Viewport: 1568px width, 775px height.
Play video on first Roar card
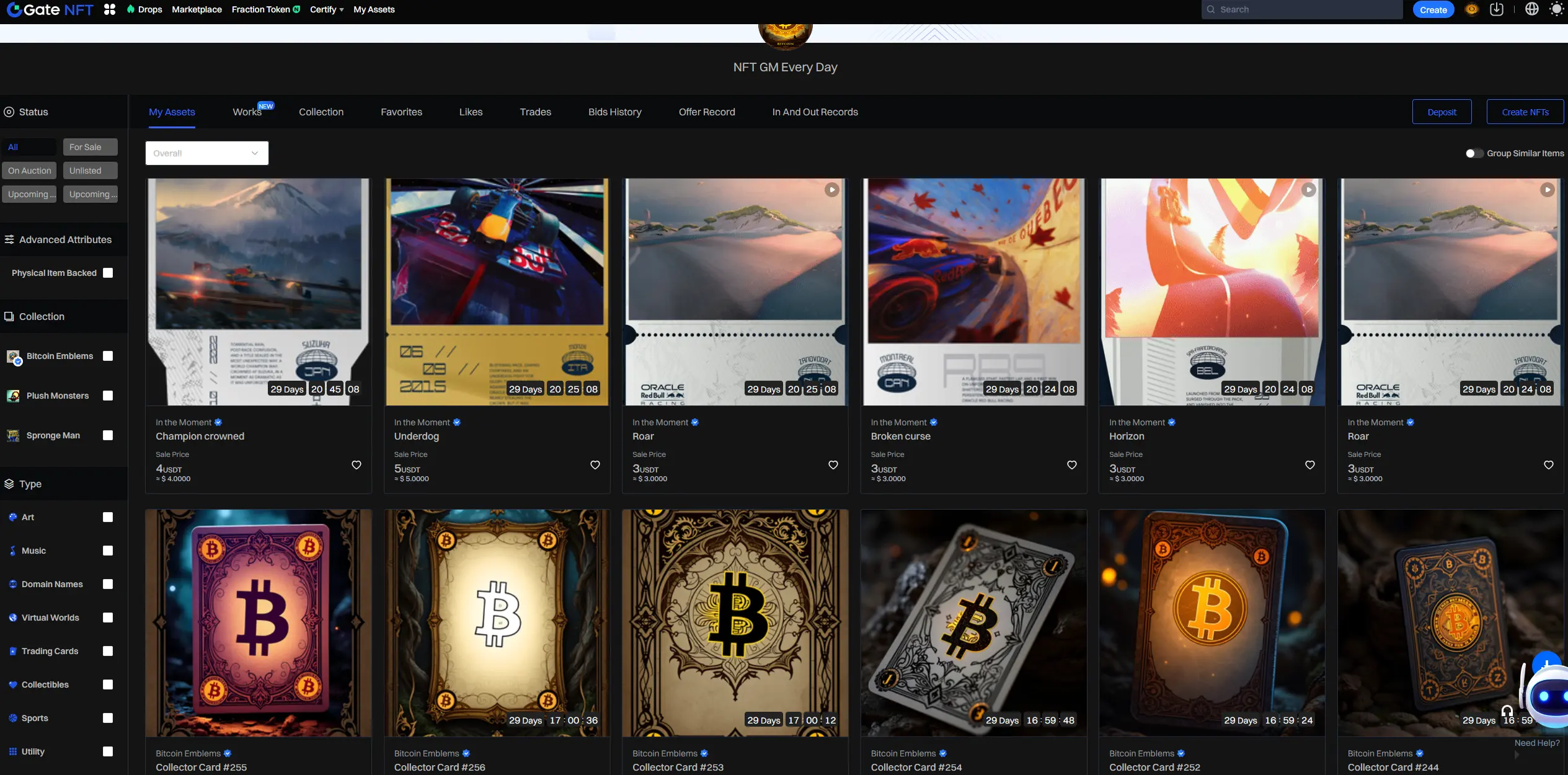pos(832,190)
